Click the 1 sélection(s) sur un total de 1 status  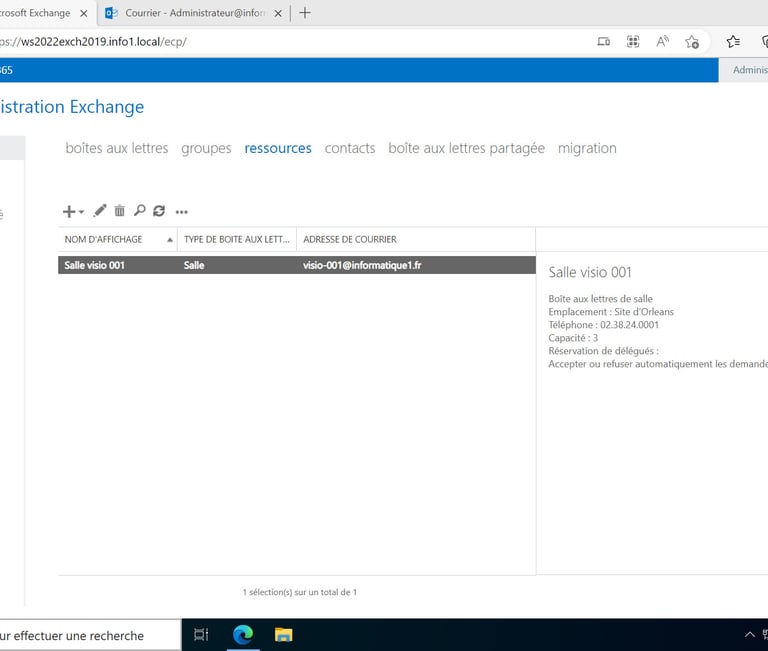tap(300, 592)
